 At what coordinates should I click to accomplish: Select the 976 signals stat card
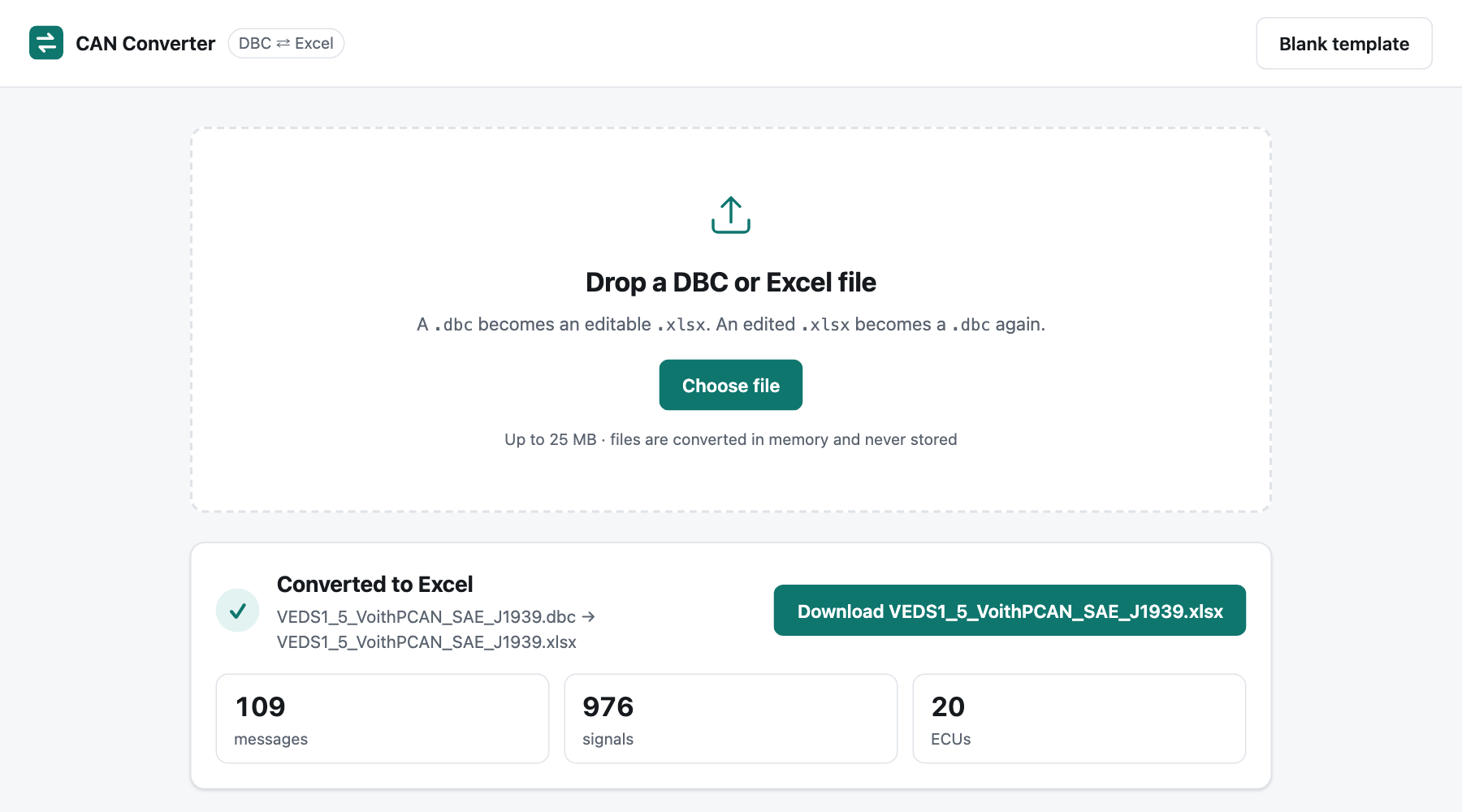pos(731,719)
